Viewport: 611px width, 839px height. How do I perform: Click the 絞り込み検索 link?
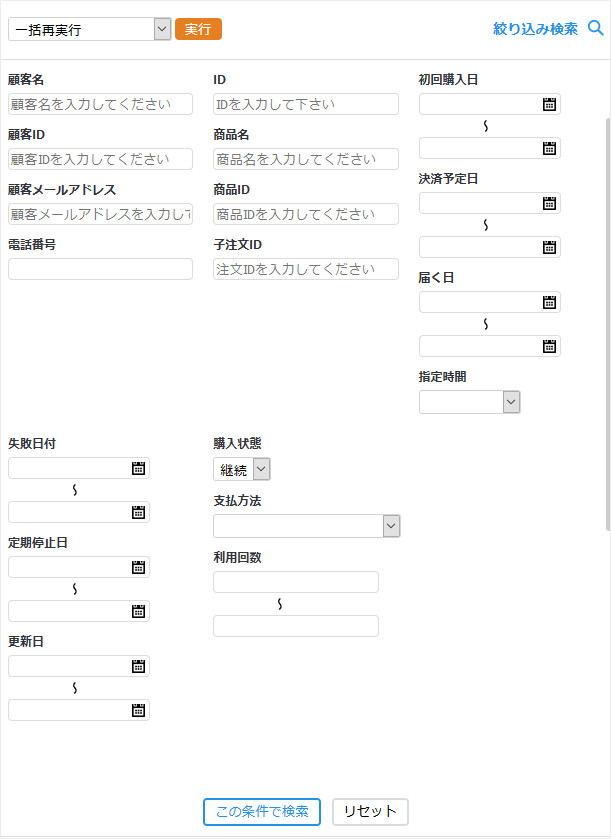pyautogui.click(x=535, y=29)
